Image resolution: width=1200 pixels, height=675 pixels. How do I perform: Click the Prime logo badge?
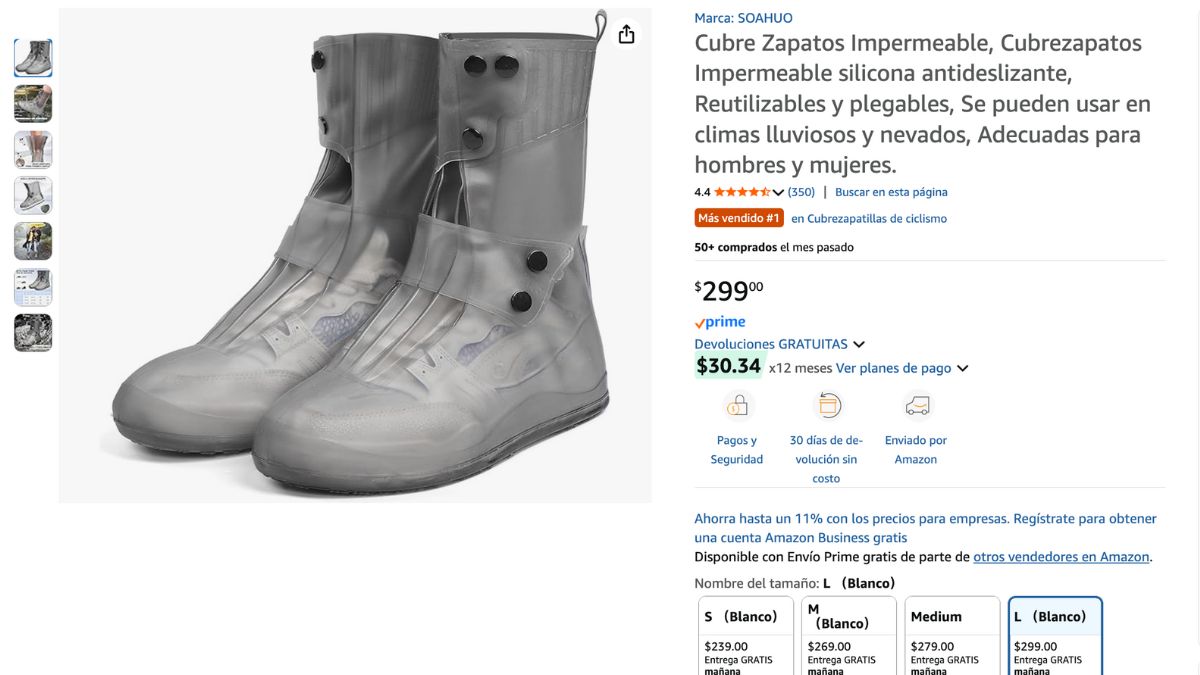(720, 322)
